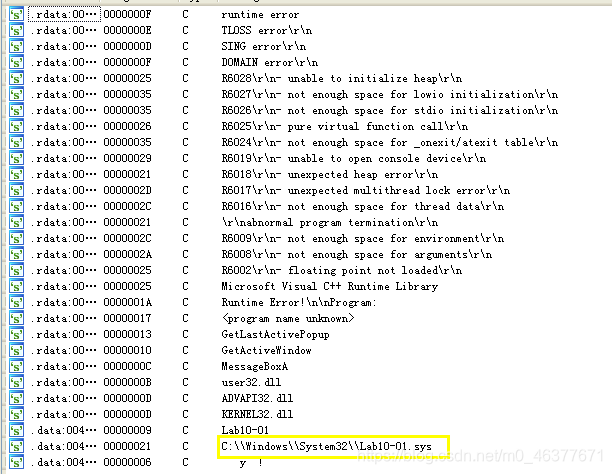Click the icon of the R6026 stdio initialization row
This screenshot has height=474, width=612.
coord(16,111)
